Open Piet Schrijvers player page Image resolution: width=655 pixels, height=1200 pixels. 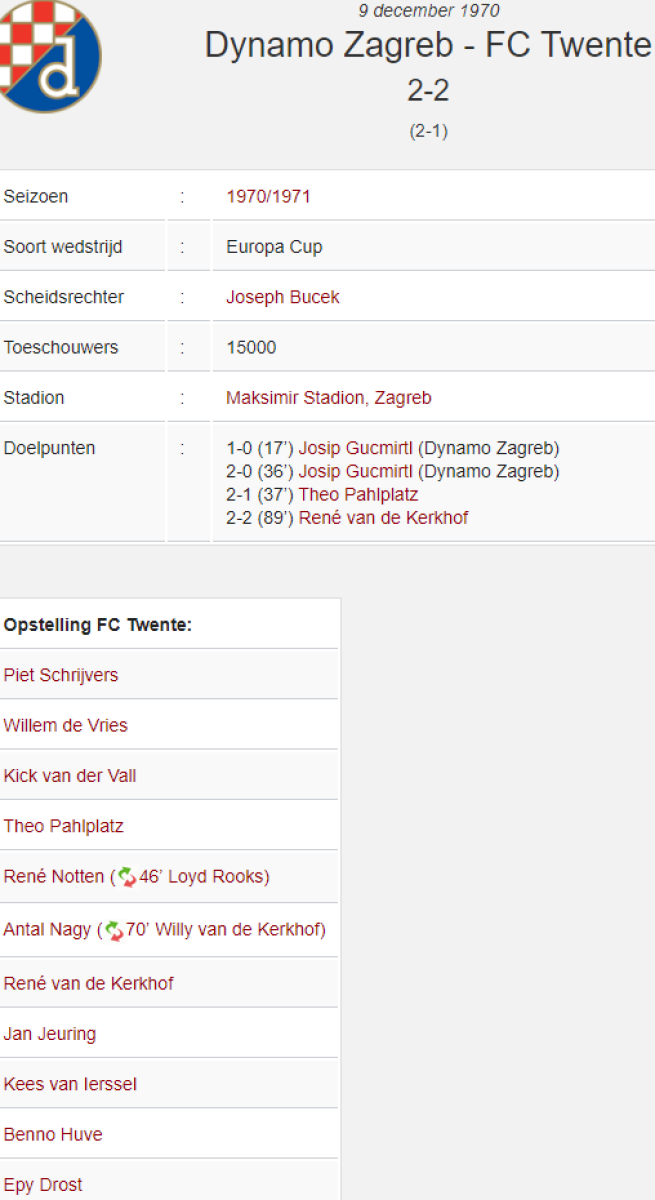pyautogui.click(x=61, y=675)
